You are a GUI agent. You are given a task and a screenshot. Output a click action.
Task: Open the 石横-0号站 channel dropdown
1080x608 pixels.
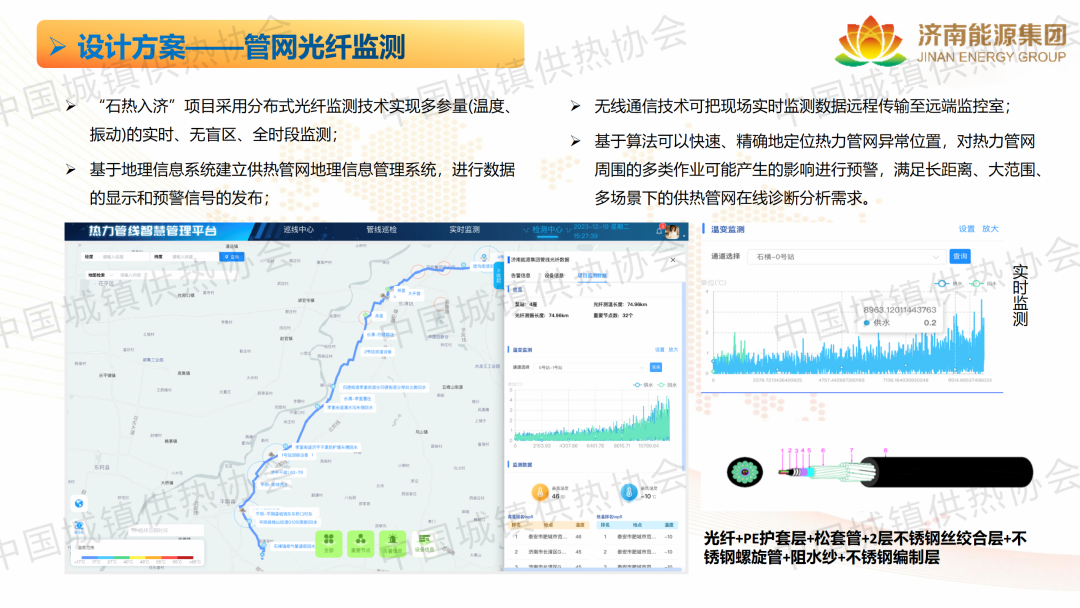click(845, 256)
